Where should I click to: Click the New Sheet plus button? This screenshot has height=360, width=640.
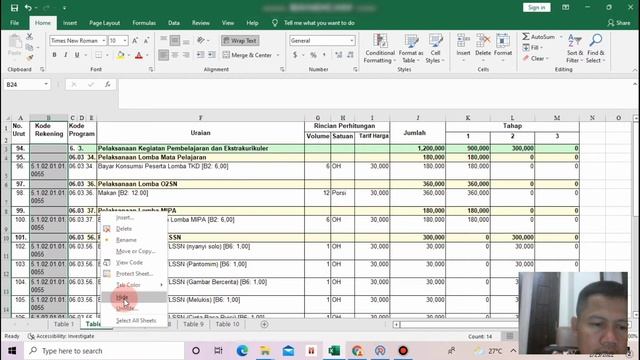coord(264,324)
